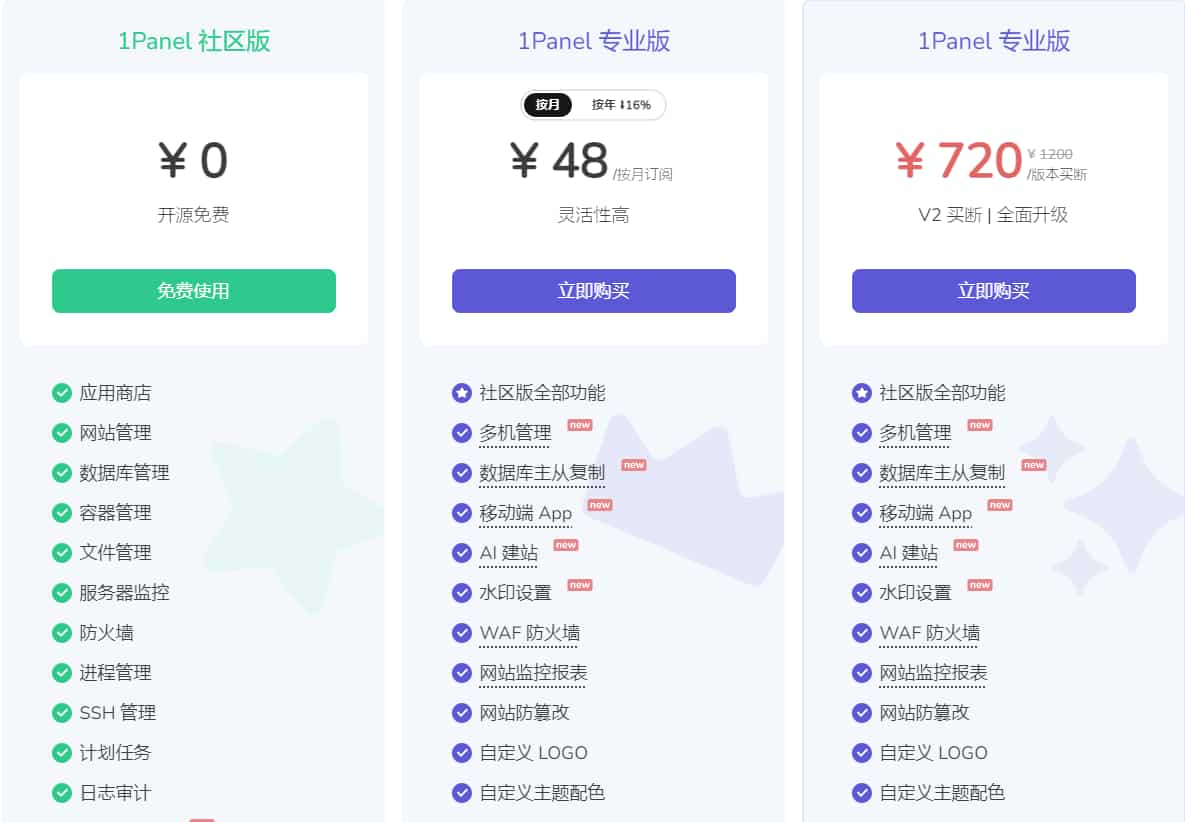Click the star icon in the ¥48 plan's feature list

(461, 393)
